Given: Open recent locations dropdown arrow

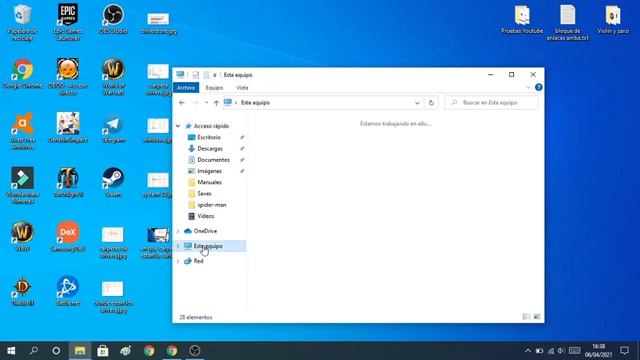Looking at the screenshot, I should pos(207,103).
